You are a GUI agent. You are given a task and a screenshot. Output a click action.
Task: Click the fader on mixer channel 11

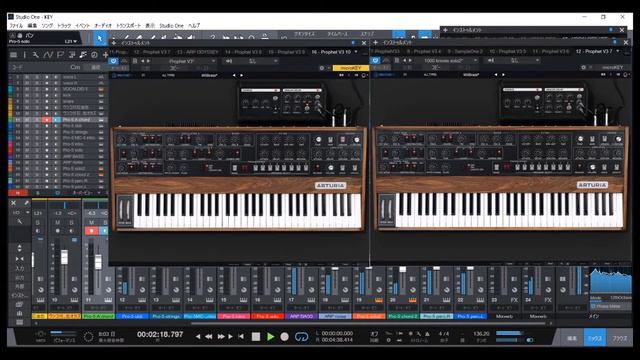[98, 261]
